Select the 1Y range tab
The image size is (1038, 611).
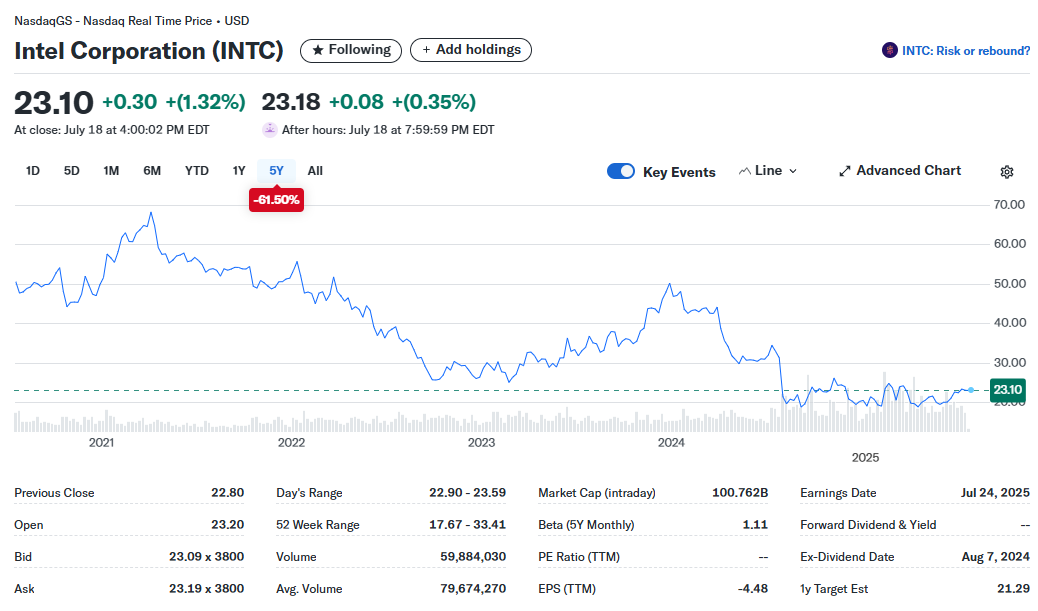[239, 171]
